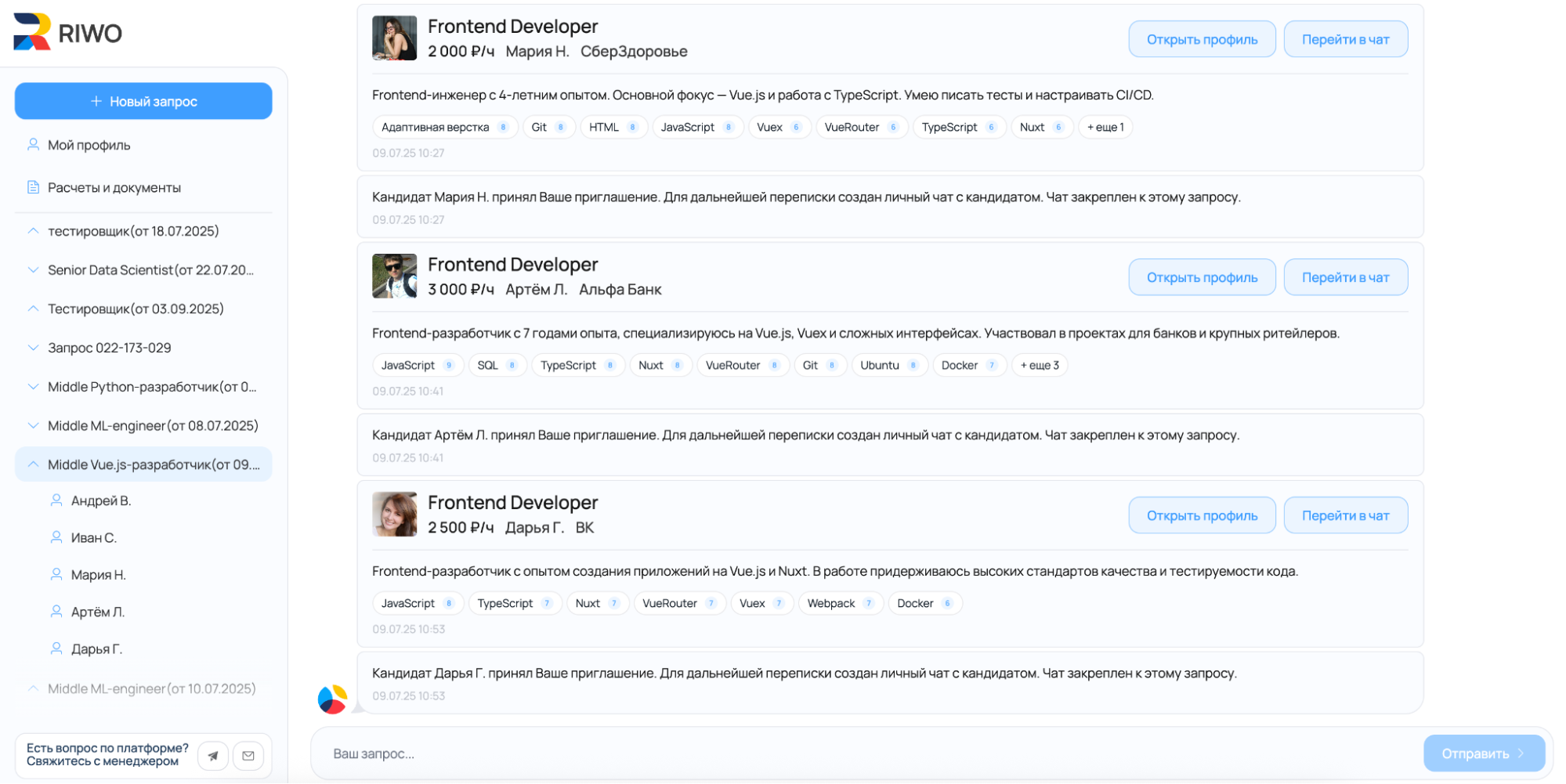
Task: Click the colorful assistant avatar icon
Action: pos(332,699)
